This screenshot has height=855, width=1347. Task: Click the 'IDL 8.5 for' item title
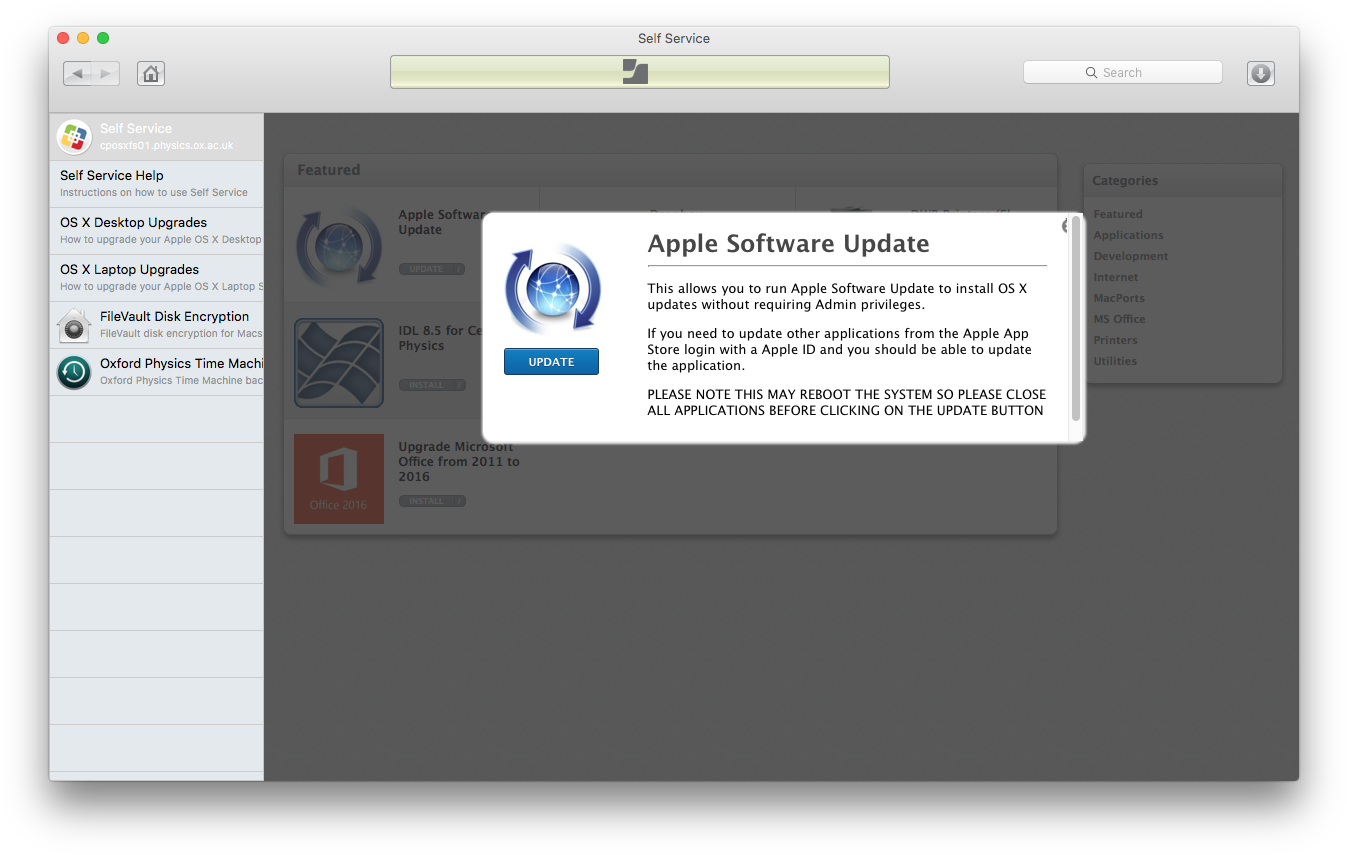[x=441, y=338]
